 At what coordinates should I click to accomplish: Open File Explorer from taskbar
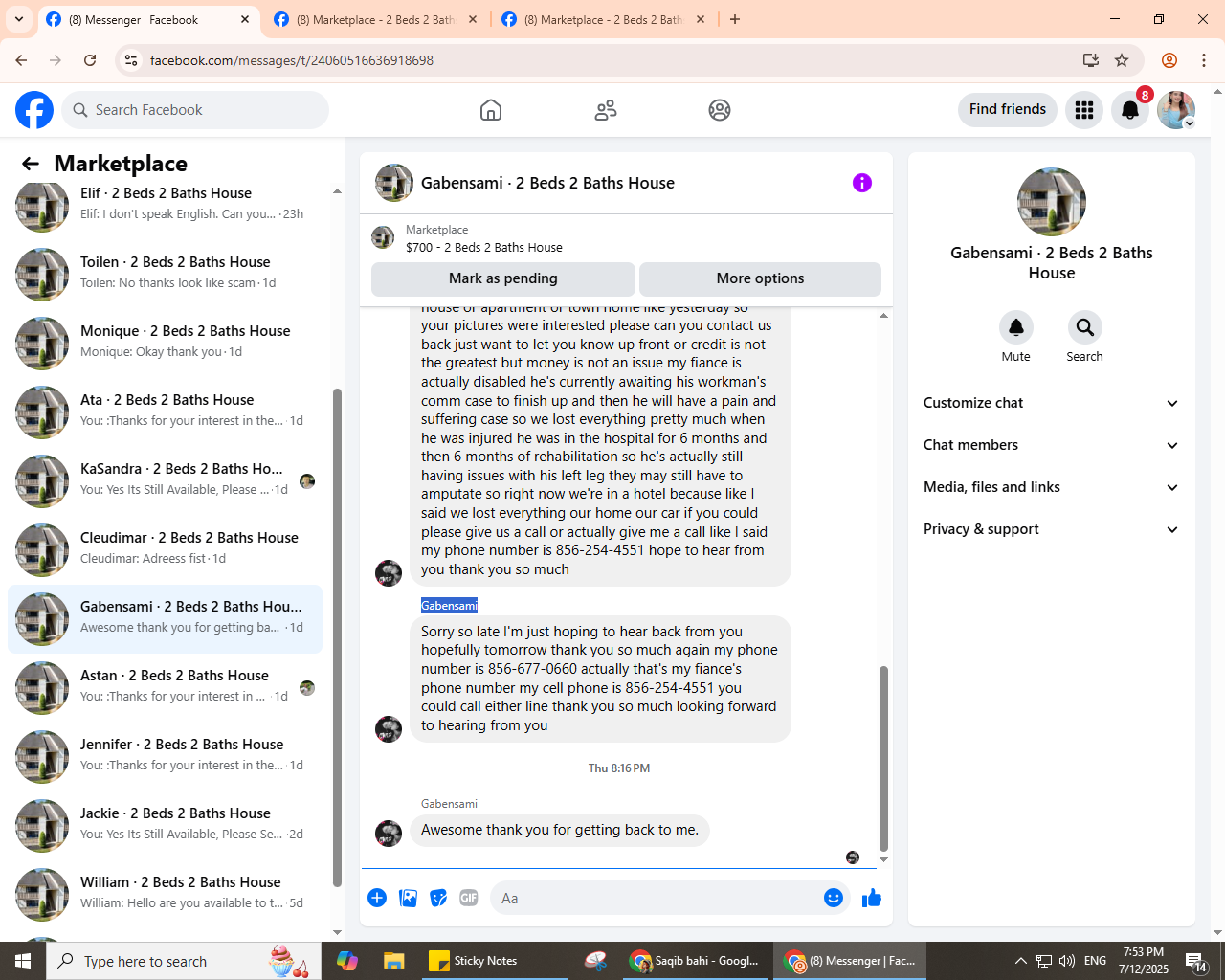tap(393, 961)
